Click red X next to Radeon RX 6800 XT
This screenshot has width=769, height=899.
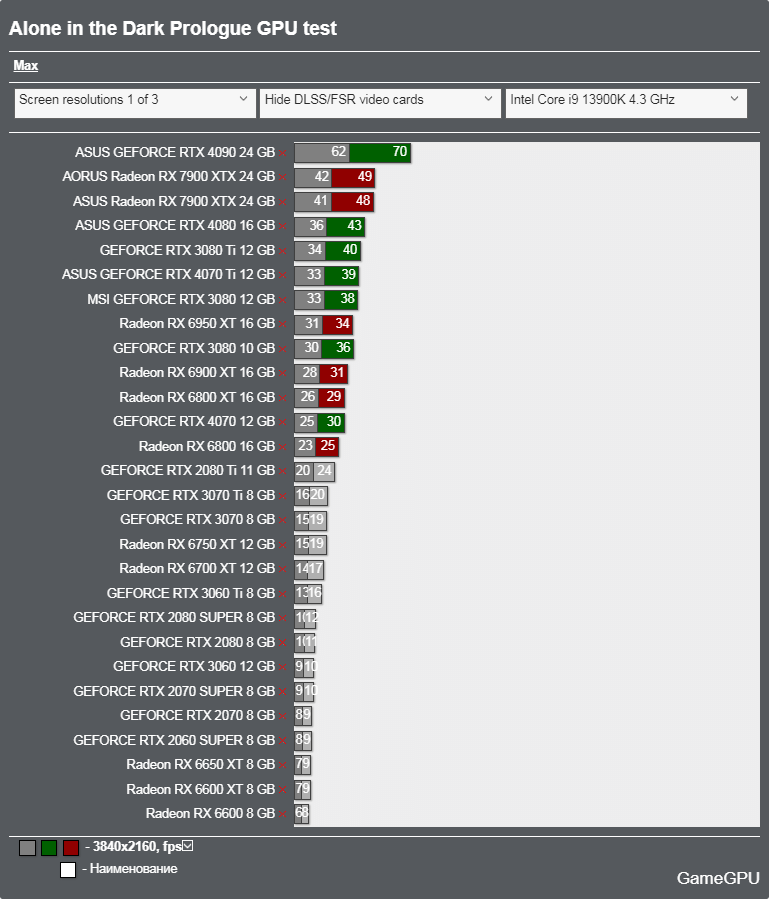(283, 398)
